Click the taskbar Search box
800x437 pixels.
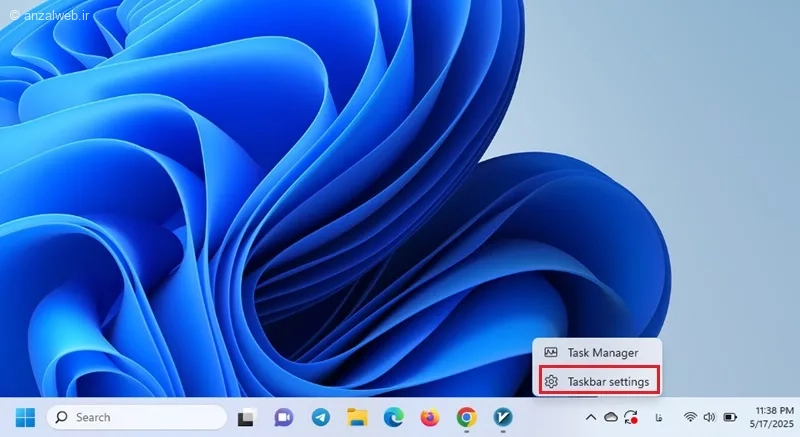(x=137, y=418)
